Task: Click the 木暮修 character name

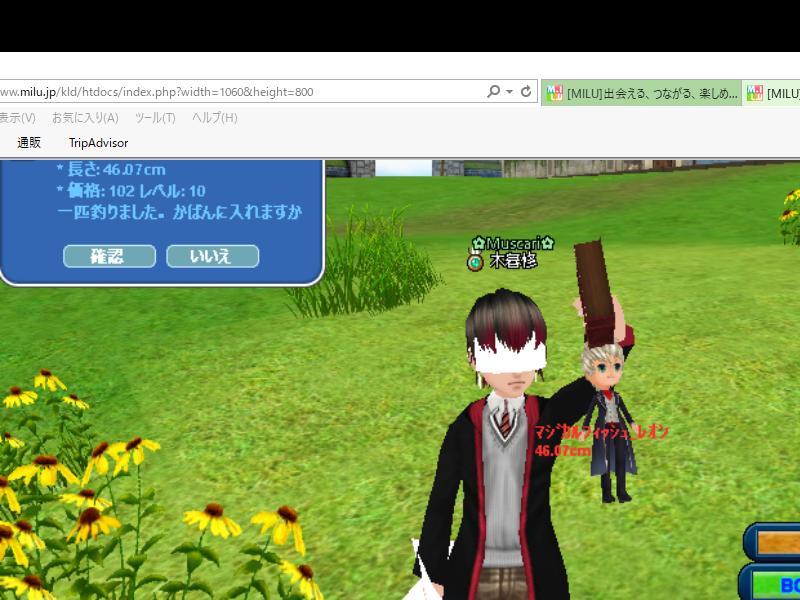Action: pos(513,261)
